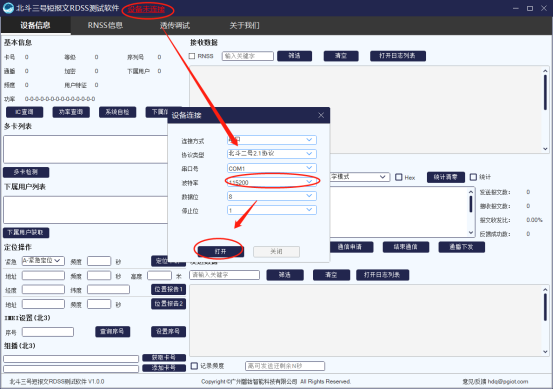Click the 下属用户获取 button
The height and width of the screenshot is (389, 553).
[26, 232]
